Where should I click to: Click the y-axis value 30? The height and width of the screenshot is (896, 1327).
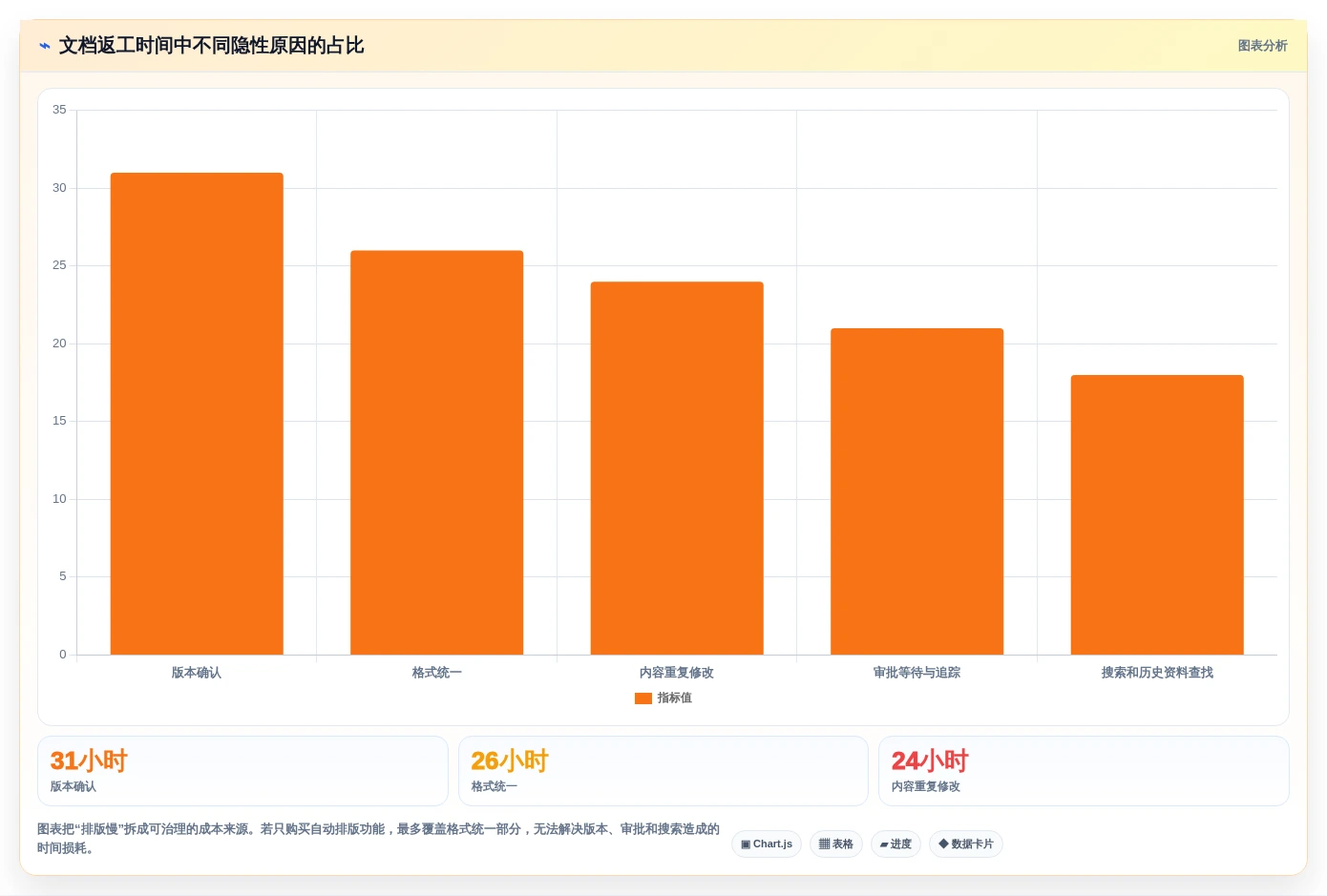(59, 188)
